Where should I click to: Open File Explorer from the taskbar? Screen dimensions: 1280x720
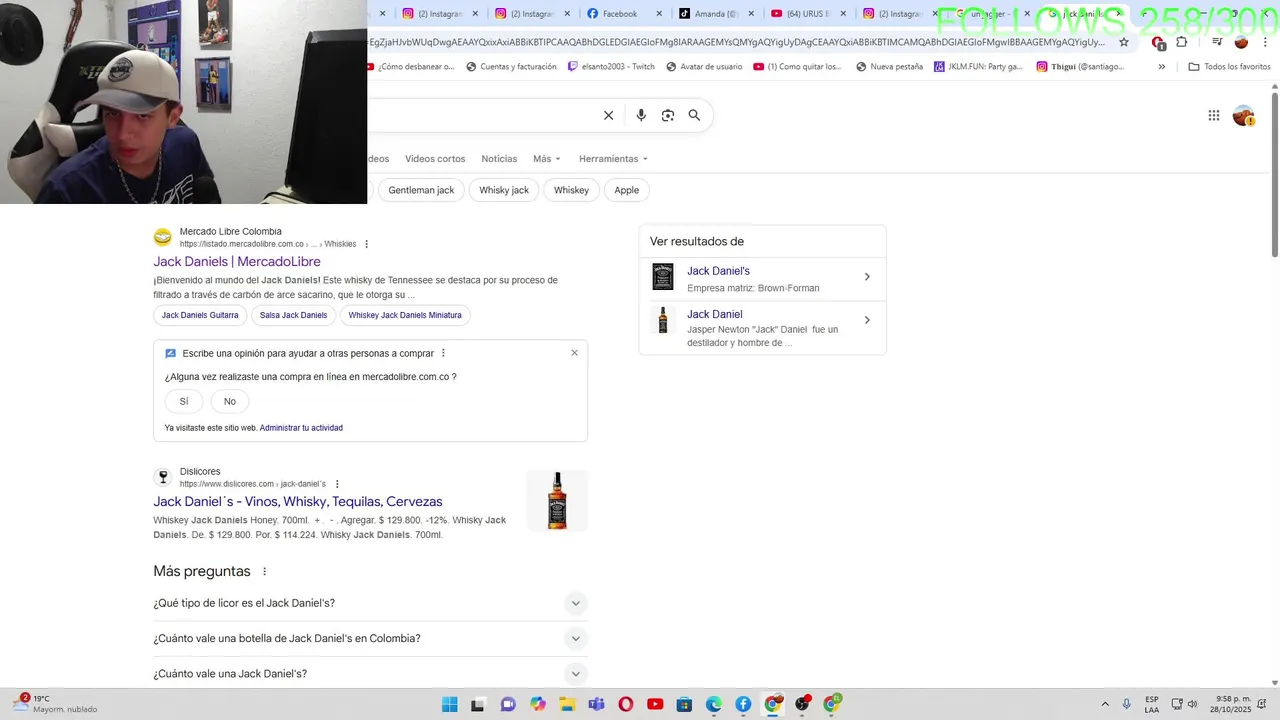[567, 704]
